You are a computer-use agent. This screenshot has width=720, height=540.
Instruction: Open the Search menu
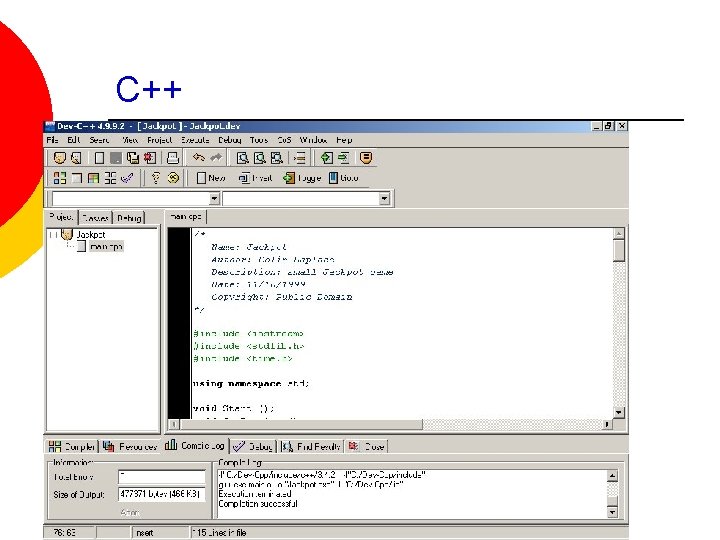(99, 140)
